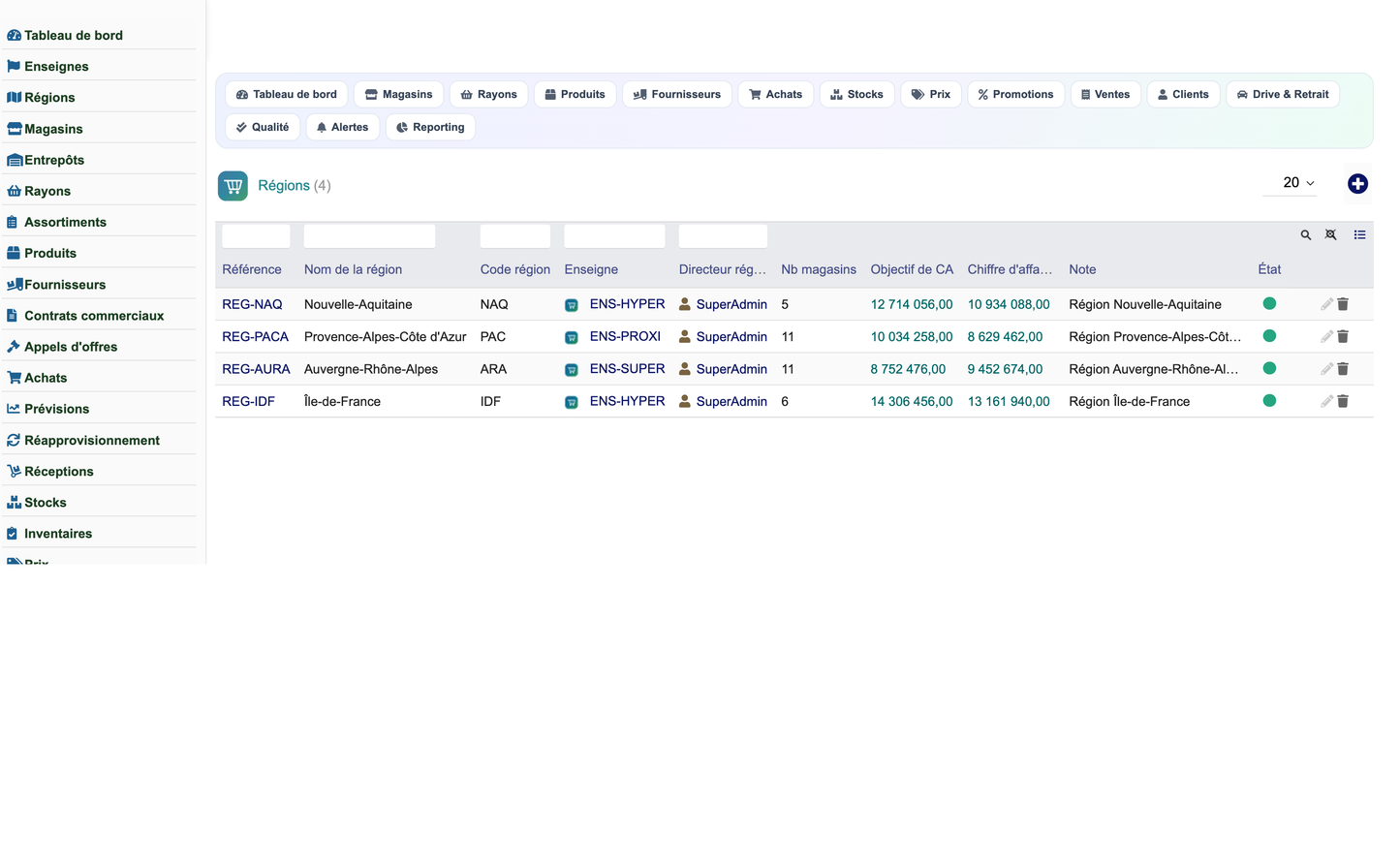Screen dimensions: 1400x866
Task: Click the 9 452 674,00 revenue value
Action: (x=1005, y=369)
